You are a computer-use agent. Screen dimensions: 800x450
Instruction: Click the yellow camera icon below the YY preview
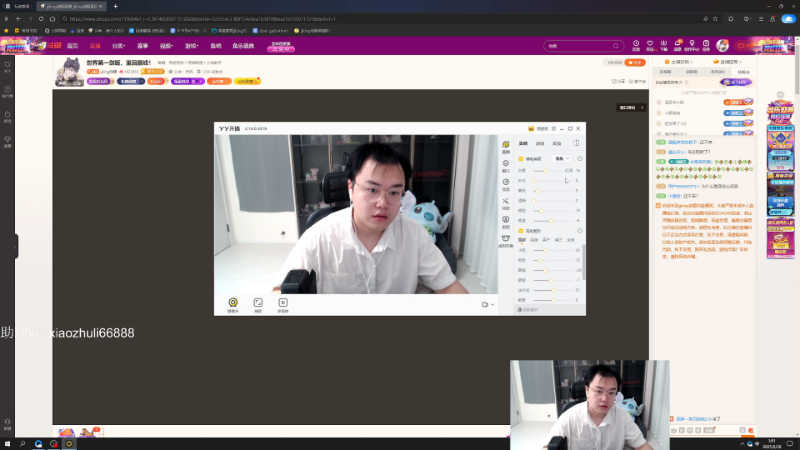pos(233,305)
